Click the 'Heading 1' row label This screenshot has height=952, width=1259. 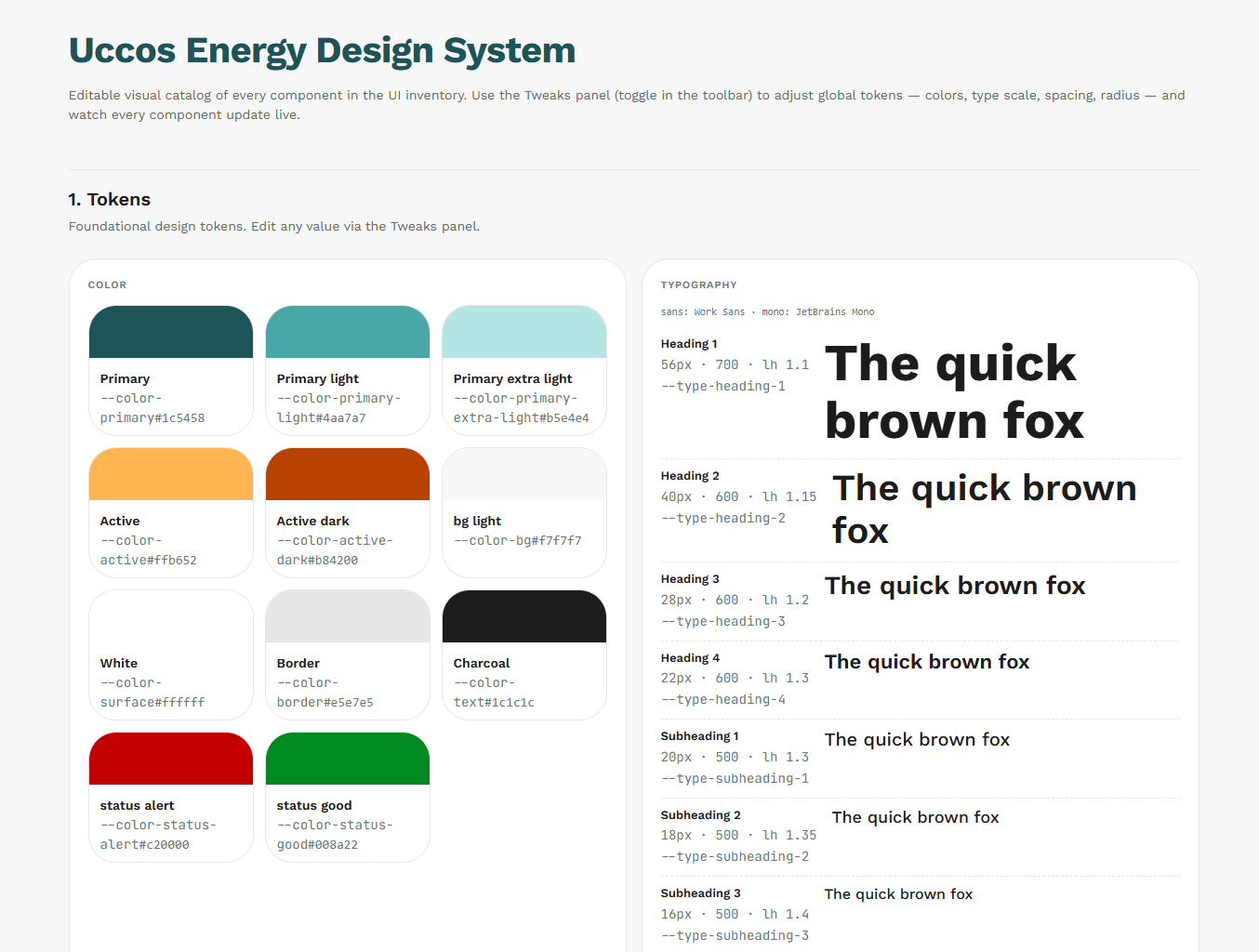(x=689, y=344)
